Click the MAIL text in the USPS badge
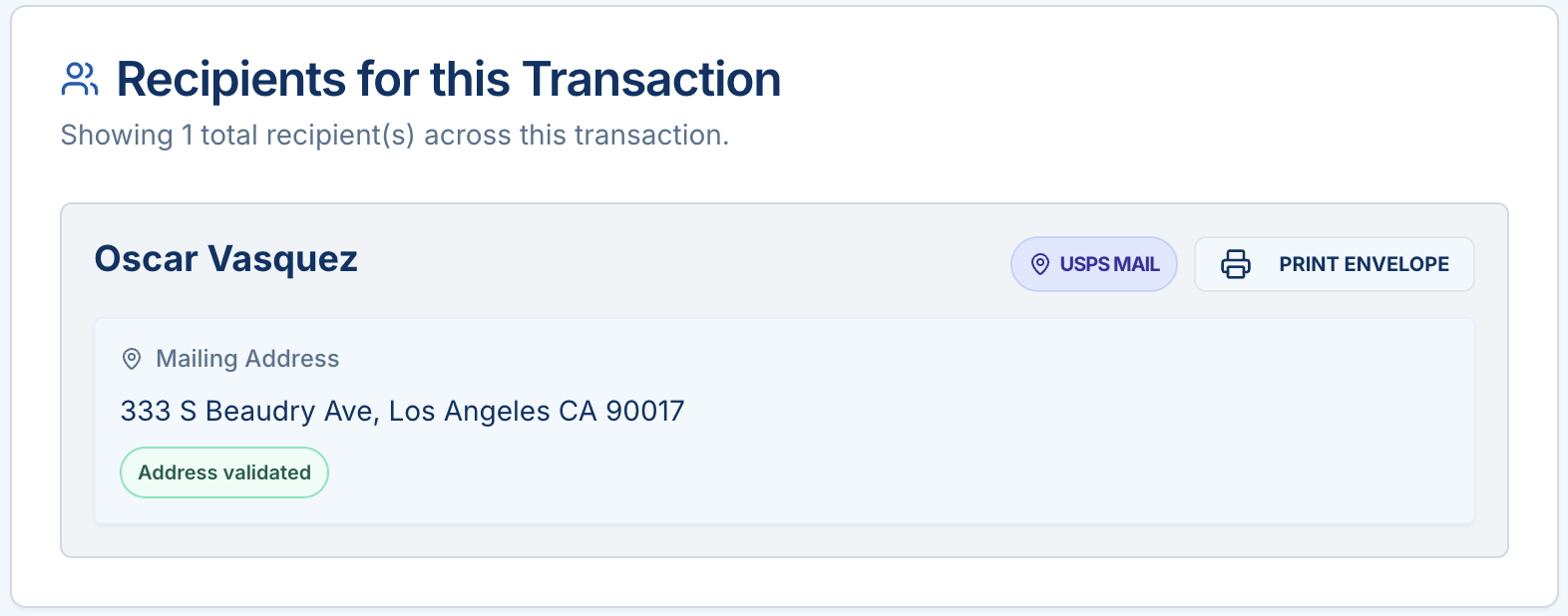This screenshot has width=1568, height=616. click(1137, 264)
